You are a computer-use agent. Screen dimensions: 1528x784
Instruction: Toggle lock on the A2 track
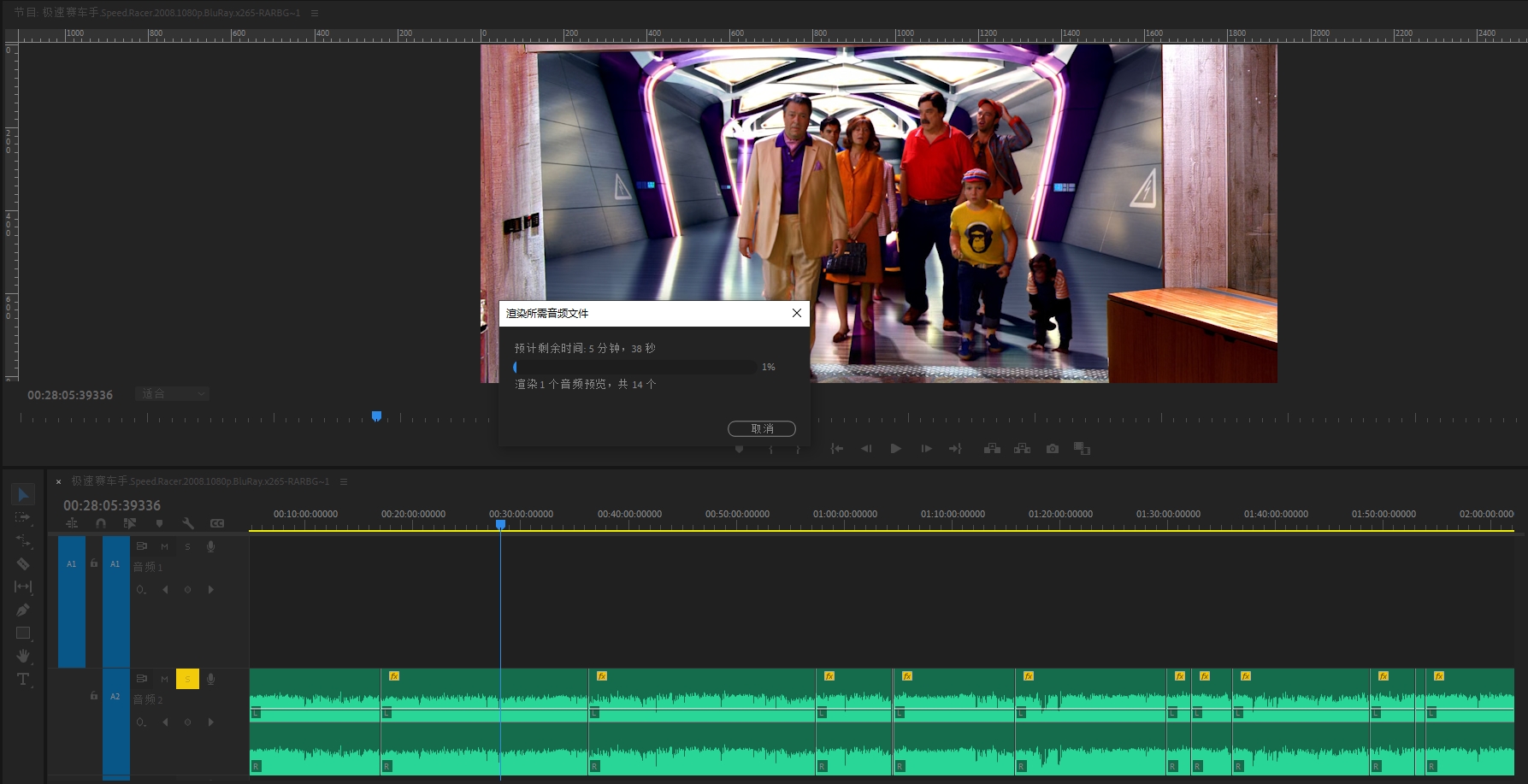94,696
